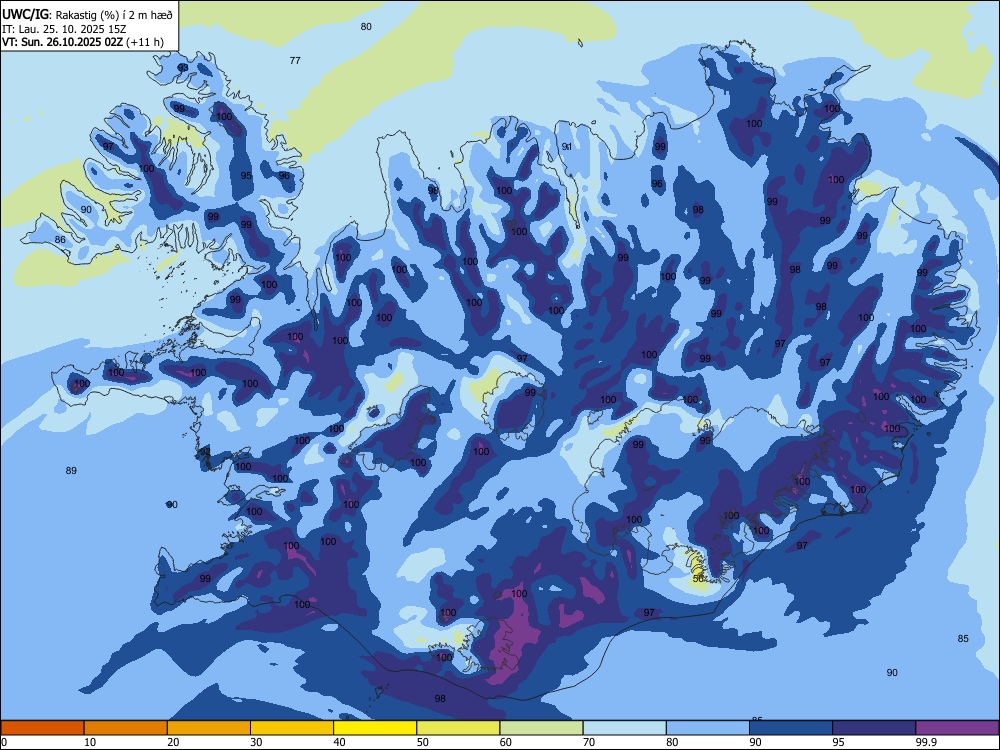Viewport: 1000px width, 750px height.
Task: Select the '86' humidity value on the map
Action: click(x=60, y=240)
